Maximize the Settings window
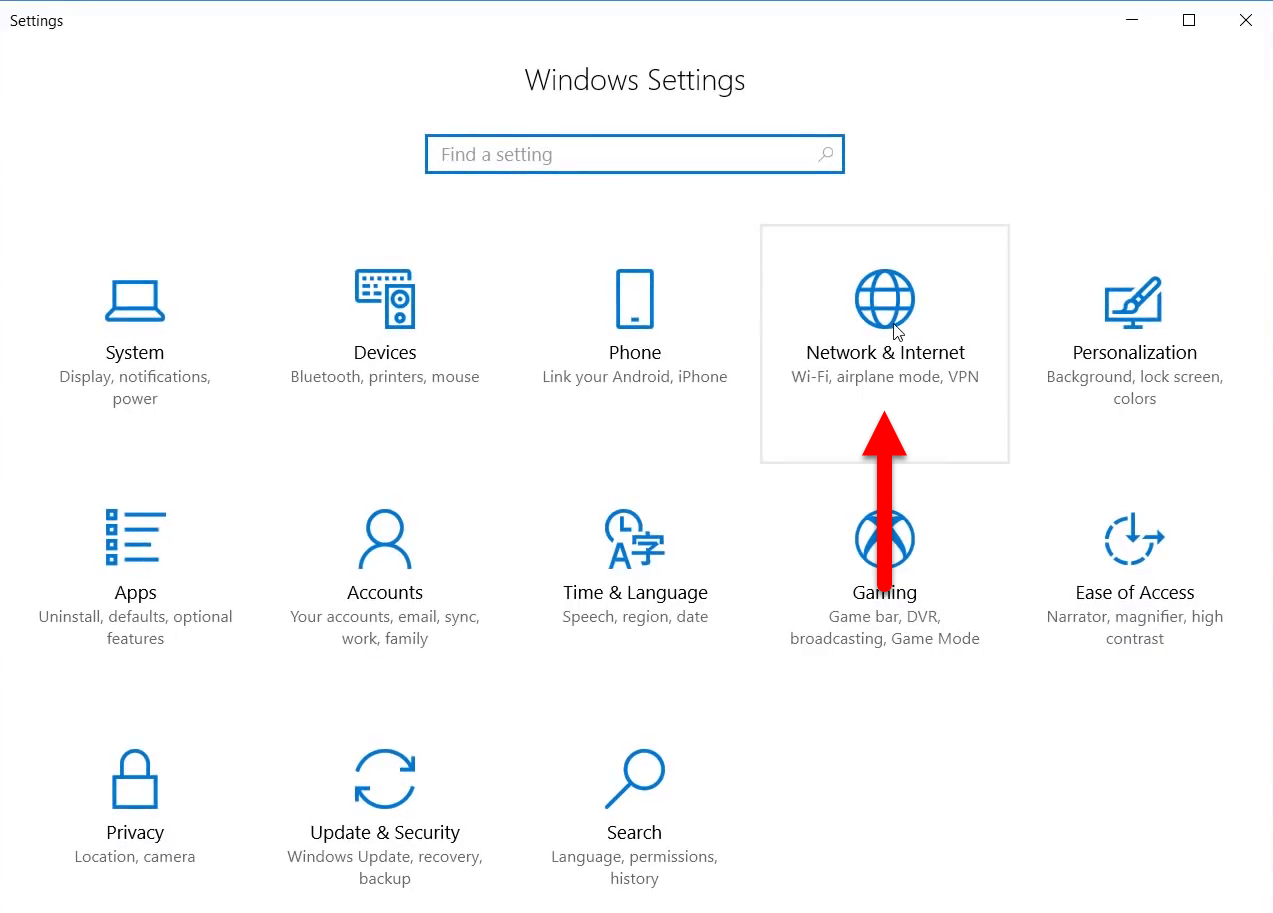 1189,20
